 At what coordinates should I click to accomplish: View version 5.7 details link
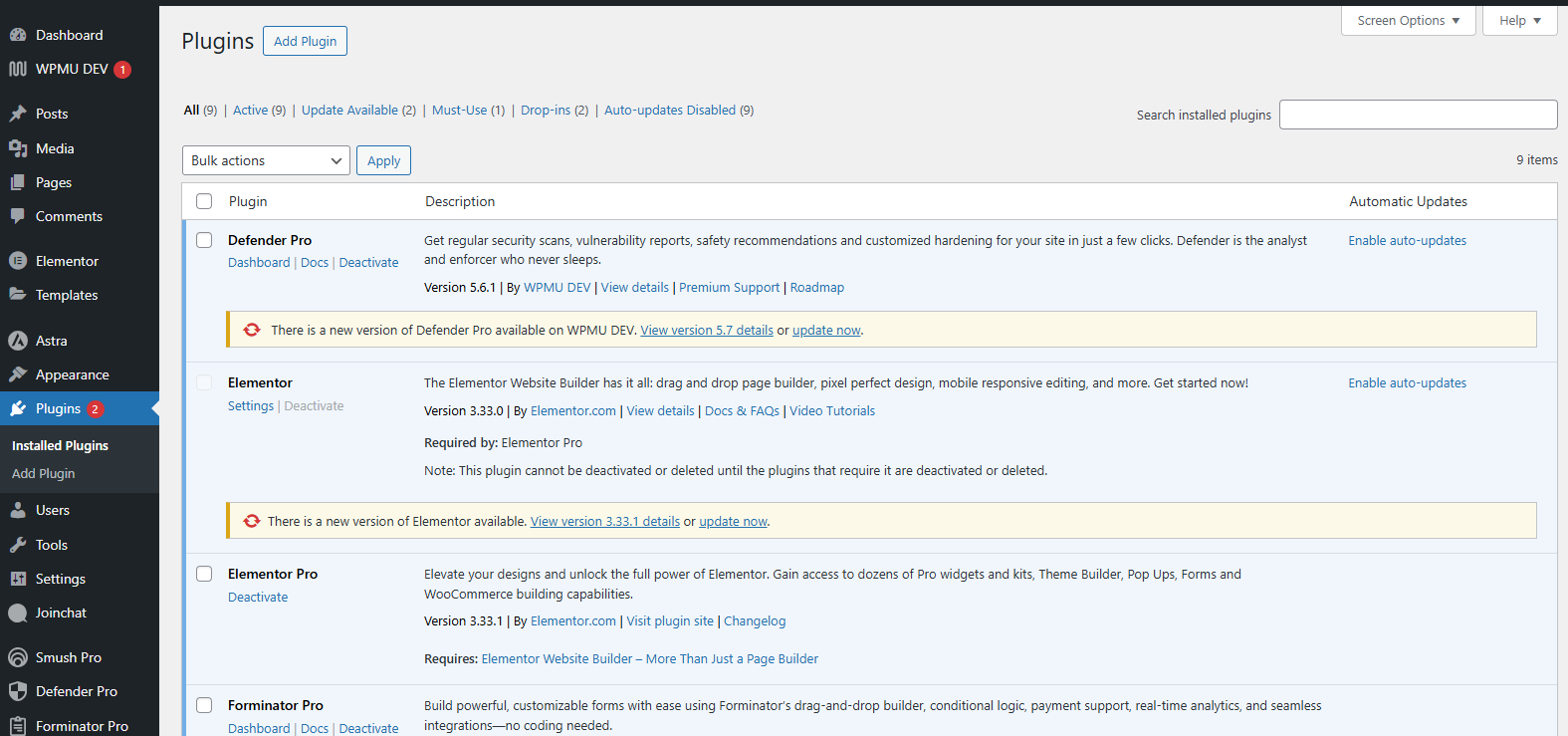(x=707, y=330)
